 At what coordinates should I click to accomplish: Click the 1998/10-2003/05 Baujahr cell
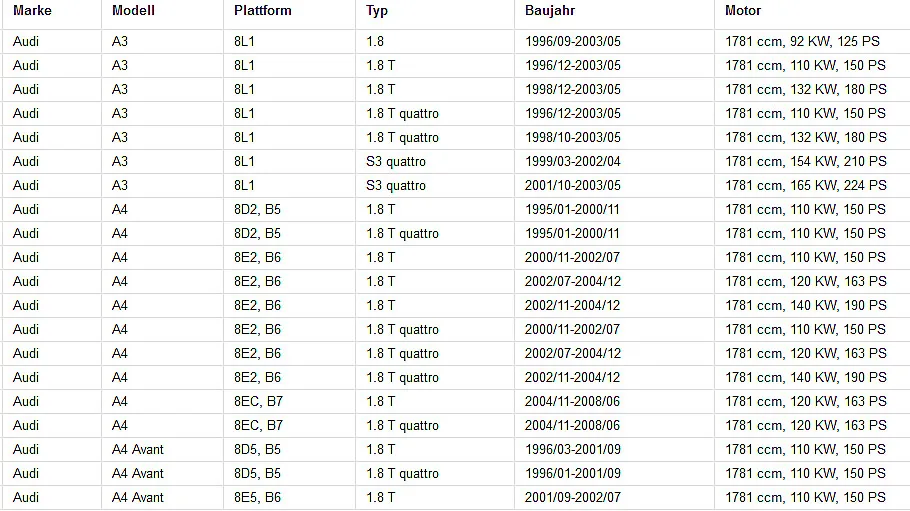point(614,138)
